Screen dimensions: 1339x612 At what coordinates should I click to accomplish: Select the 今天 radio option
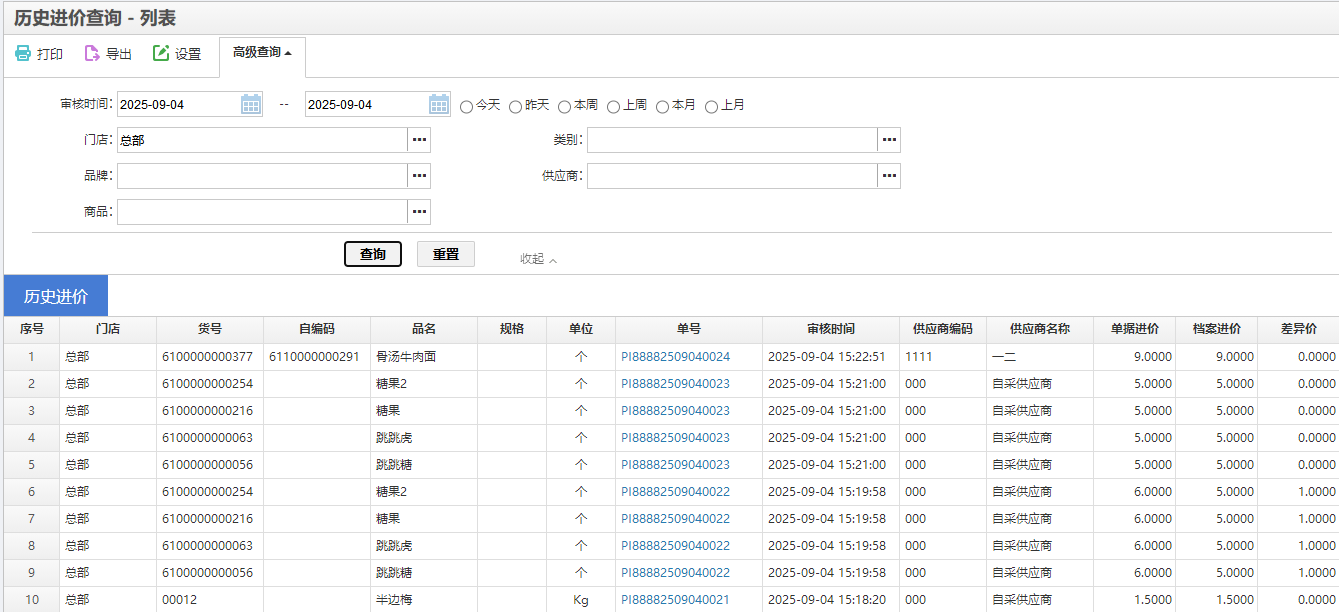point(466,106)
